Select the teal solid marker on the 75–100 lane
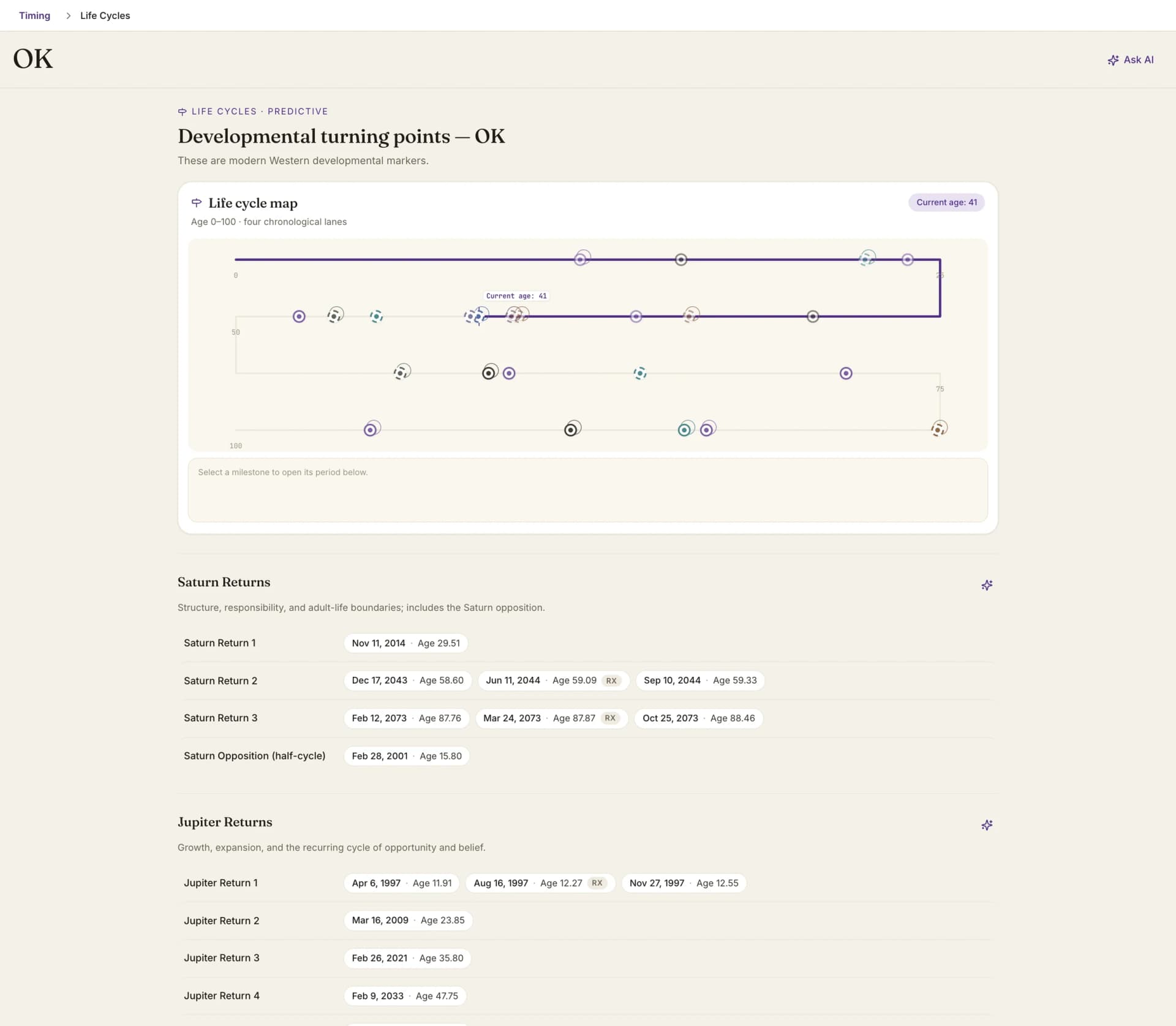The width and height of the screenshot is (1176, 1026). [684, 430]
